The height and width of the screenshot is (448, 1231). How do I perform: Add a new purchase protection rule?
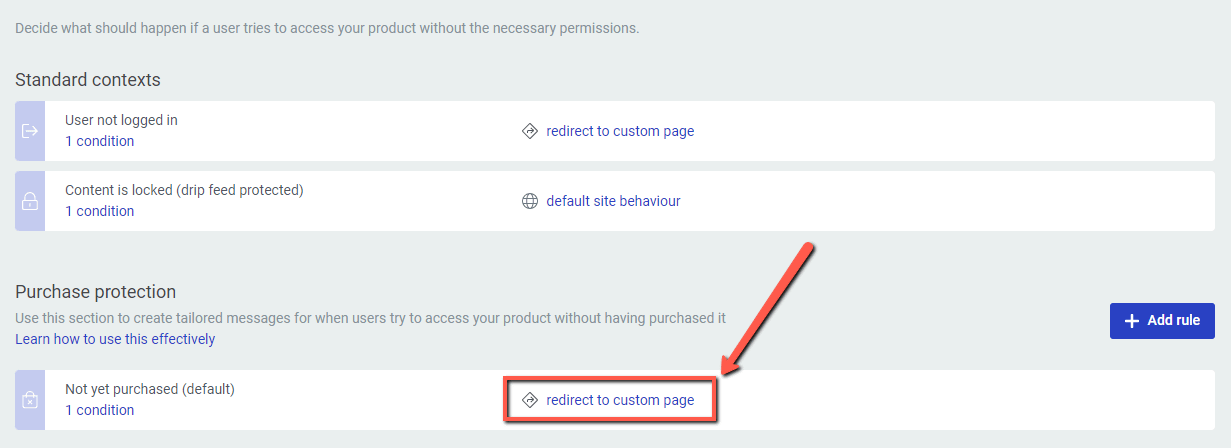(1162, 320)
